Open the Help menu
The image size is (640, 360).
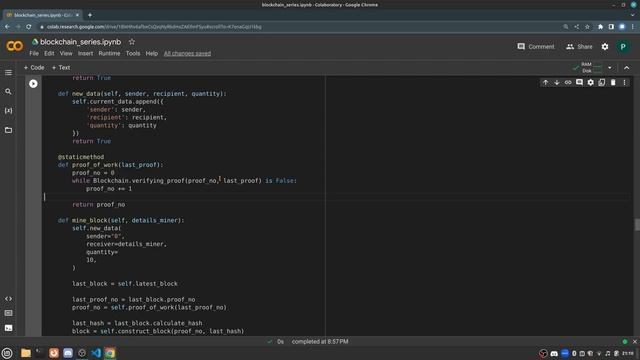[151, 53]
